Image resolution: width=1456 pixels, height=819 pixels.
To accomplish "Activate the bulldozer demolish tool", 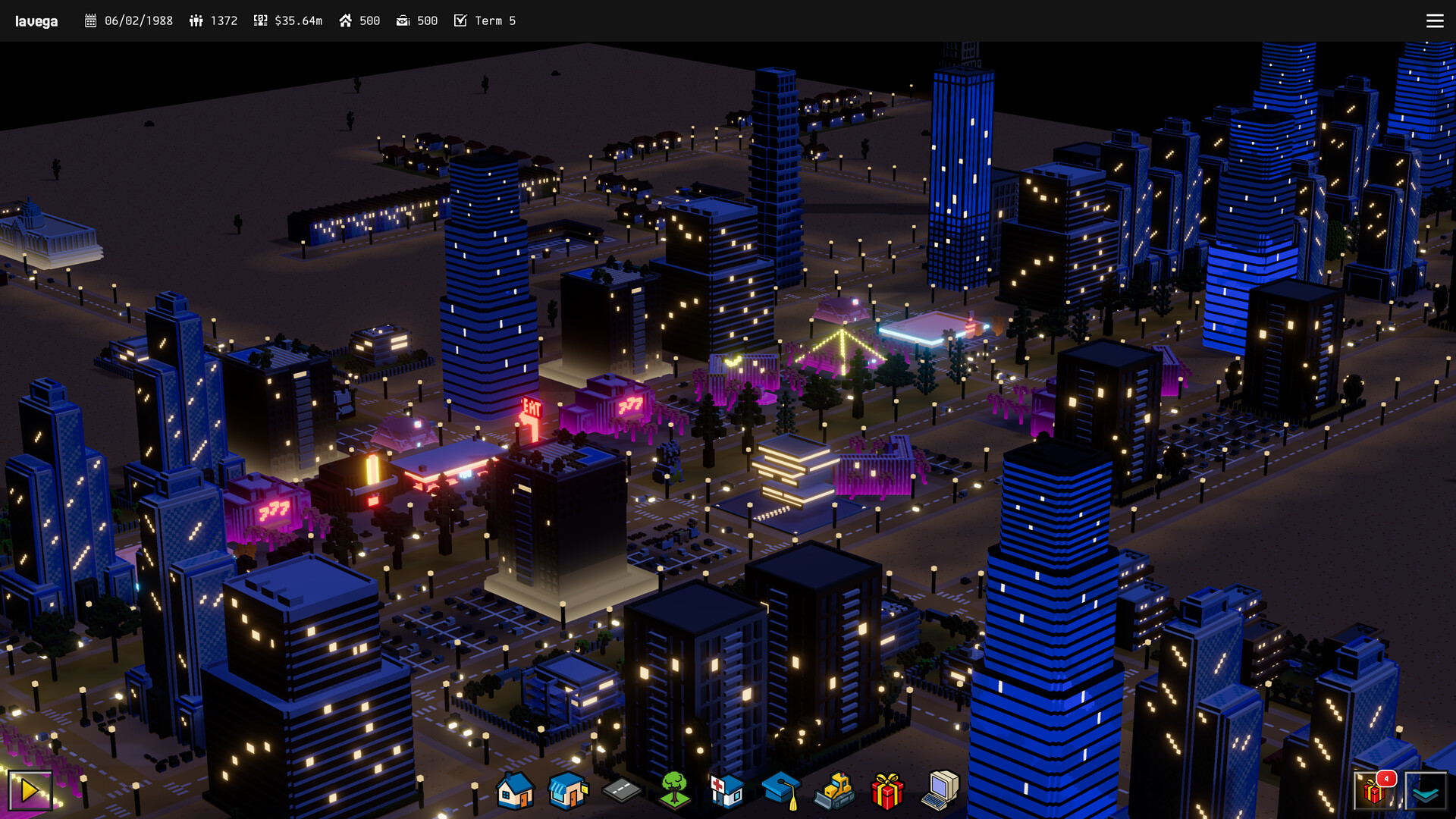I will pyautogui.click(x=834, y=790).
